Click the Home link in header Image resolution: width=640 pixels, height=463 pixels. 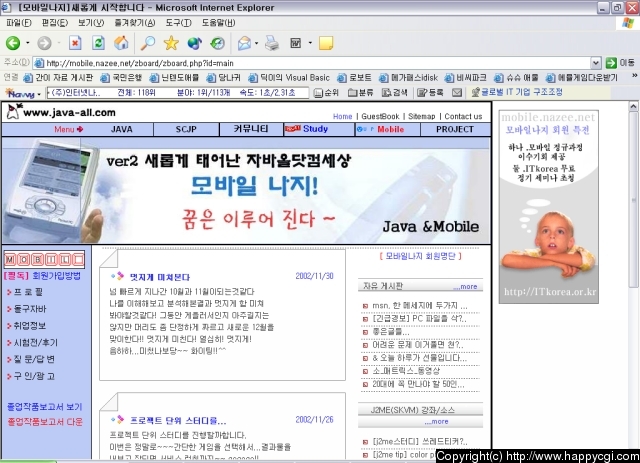tap(342, 116)
